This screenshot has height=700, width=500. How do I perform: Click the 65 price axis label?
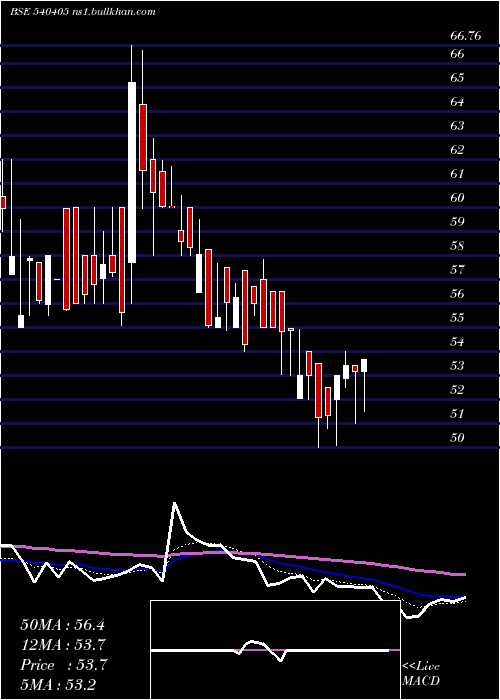point(458,78)
